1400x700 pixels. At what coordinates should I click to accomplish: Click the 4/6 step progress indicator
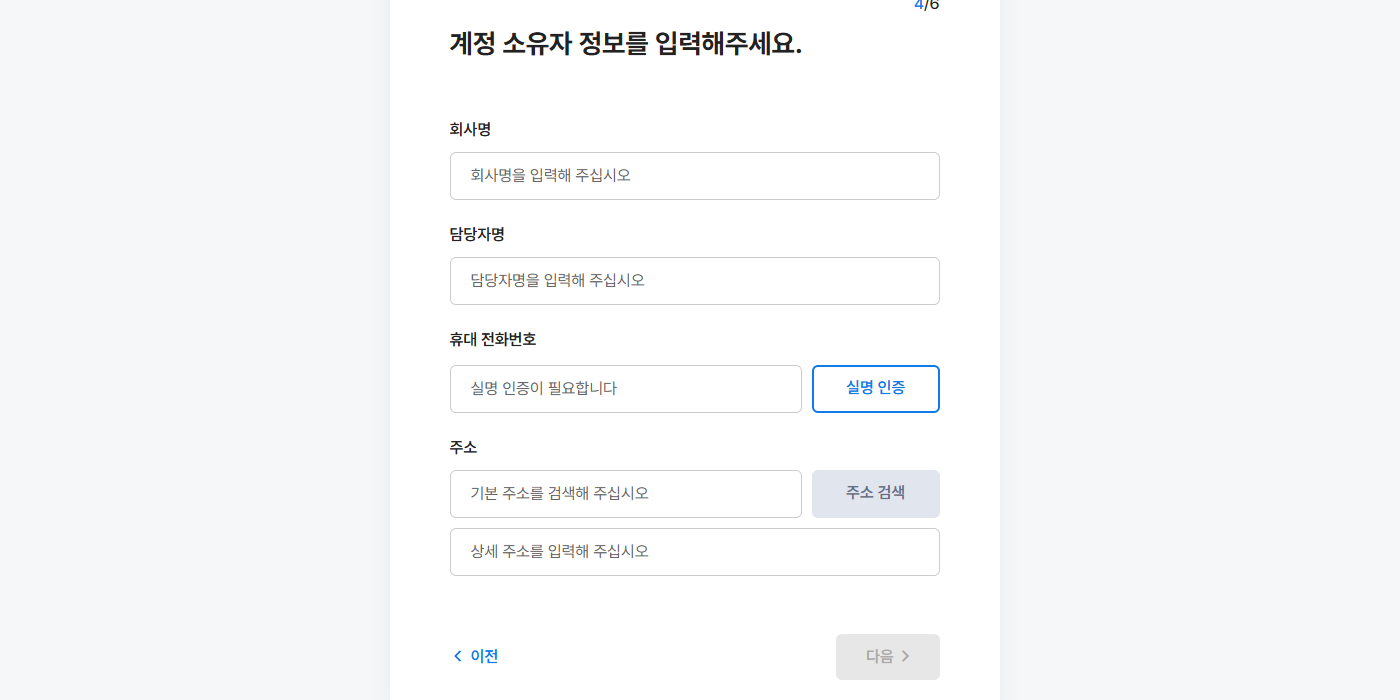click(x=927, y=5)
